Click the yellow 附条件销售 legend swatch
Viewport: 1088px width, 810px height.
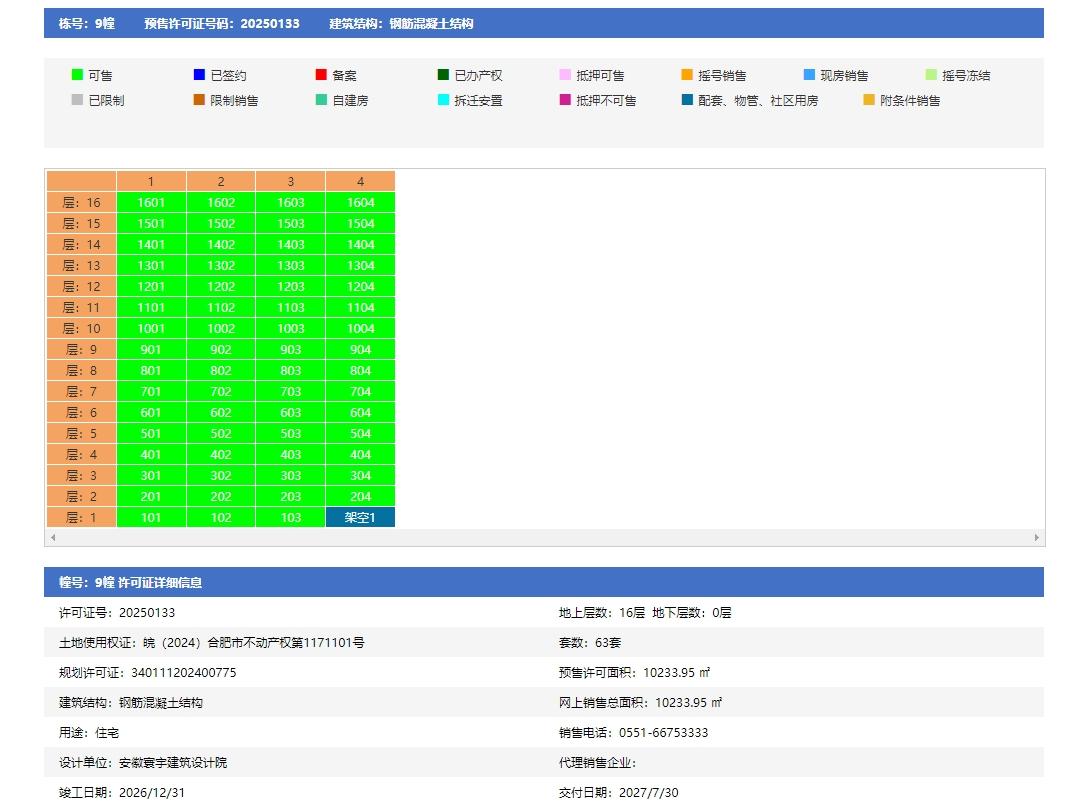point(869,99)
